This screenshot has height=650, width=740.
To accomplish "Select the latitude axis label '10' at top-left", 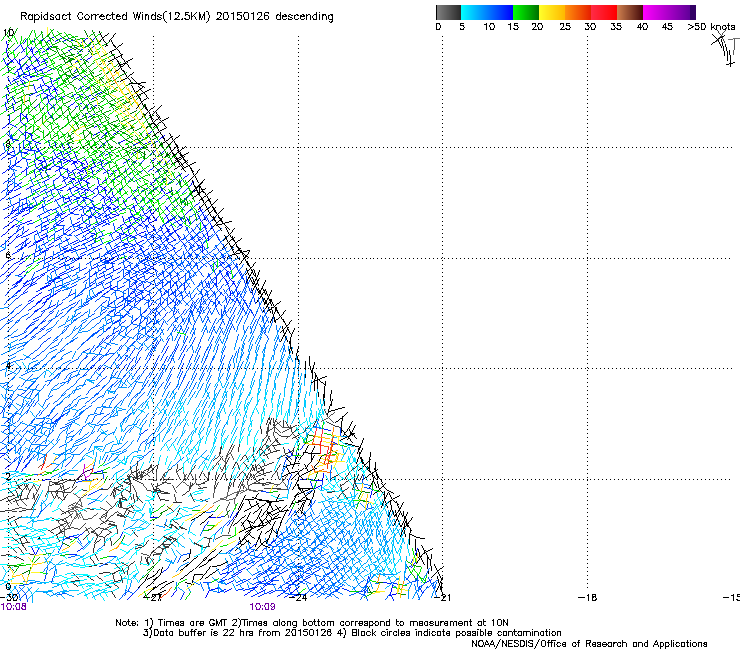I will (x=8, y=33).
